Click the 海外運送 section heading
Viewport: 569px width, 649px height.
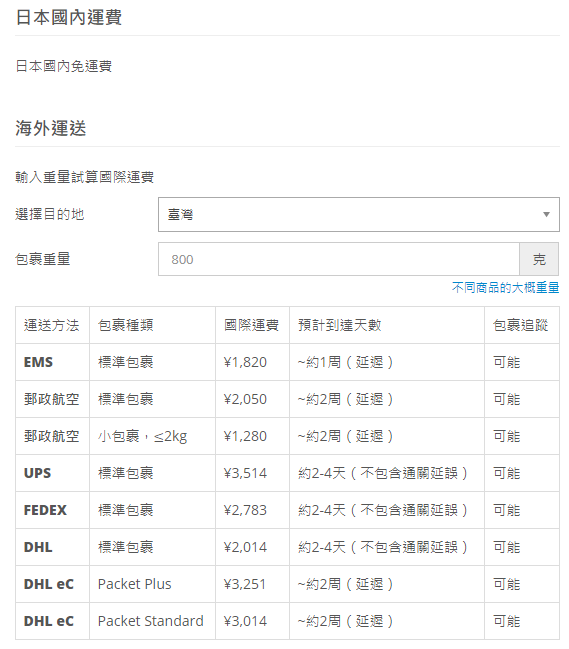[50, 128]
